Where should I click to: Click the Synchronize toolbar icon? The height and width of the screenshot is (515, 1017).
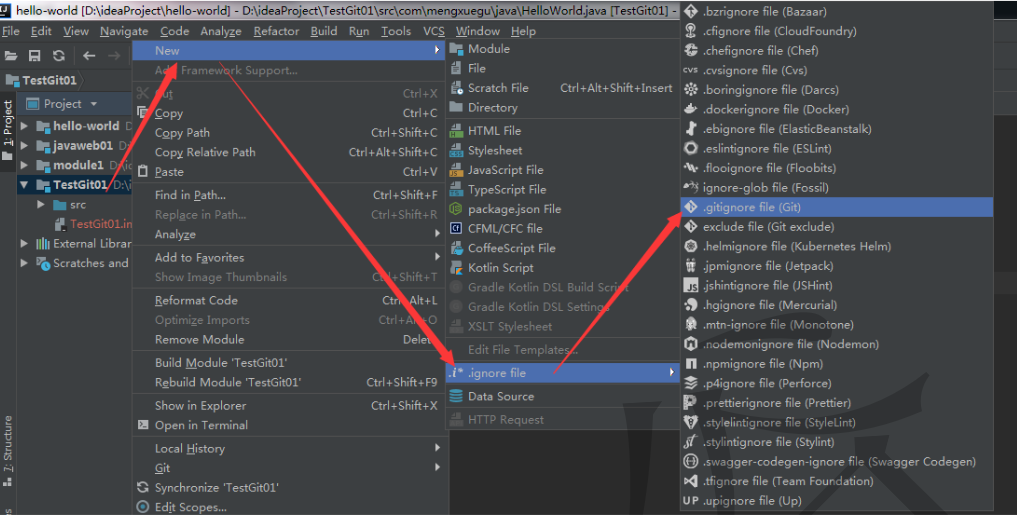coord(59,56)
